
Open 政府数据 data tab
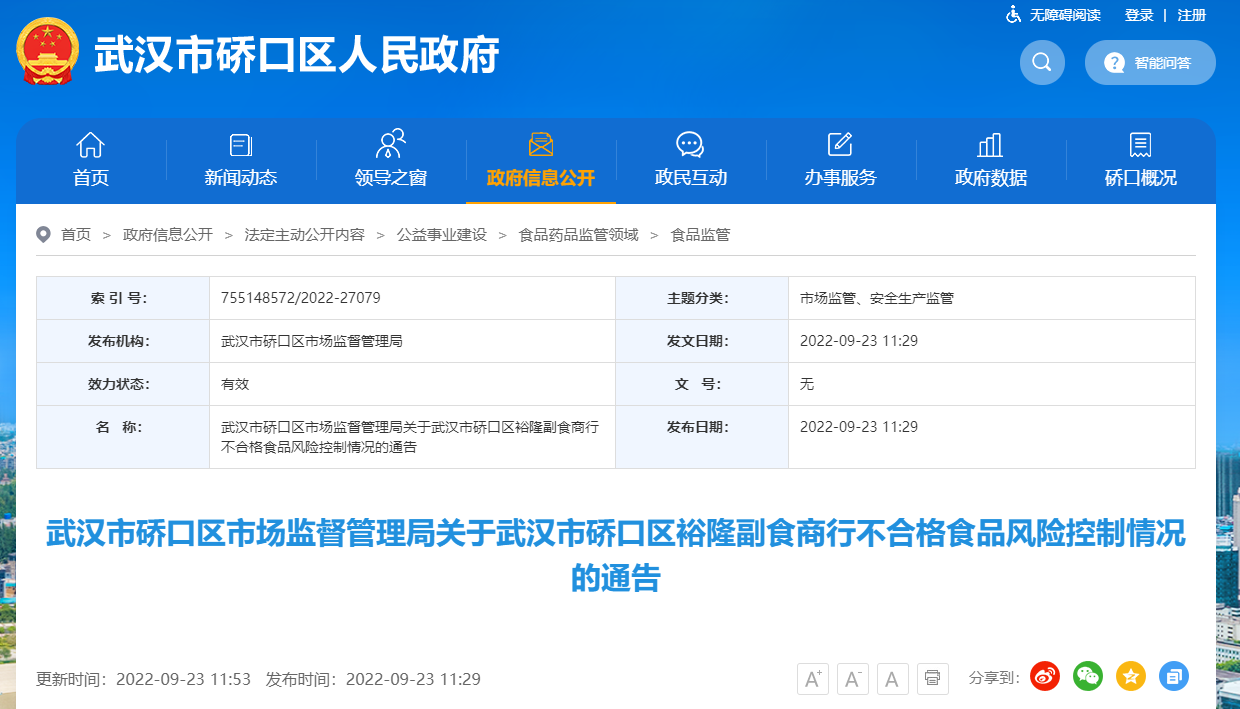click(x=991, y=160)
